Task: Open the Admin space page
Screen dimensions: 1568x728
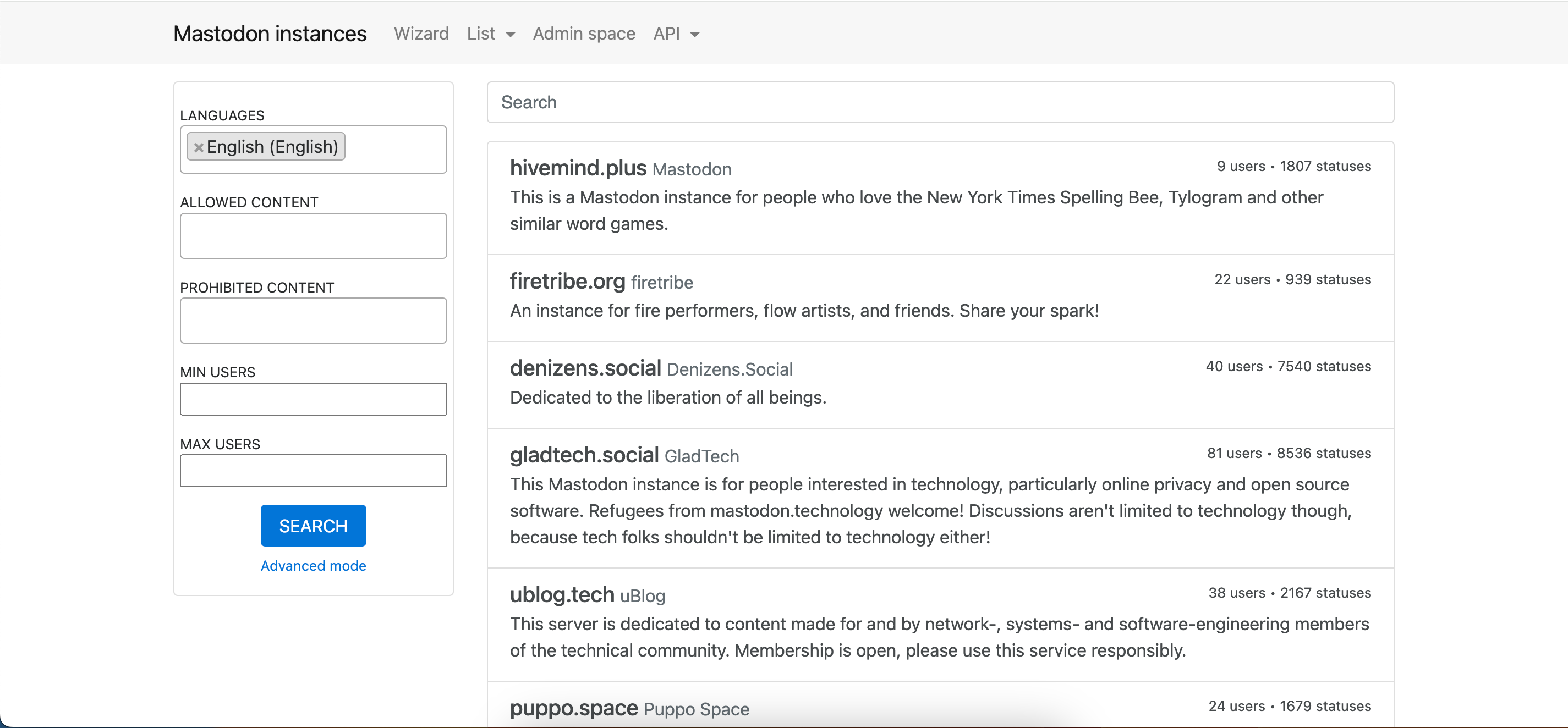Action: (x=584, y=34)
